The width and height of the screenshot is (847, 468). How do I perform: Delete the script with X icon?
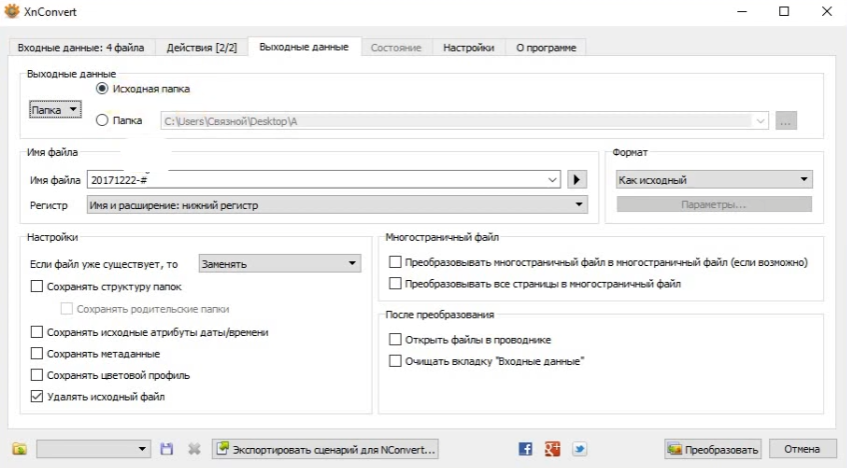point(194,449)
